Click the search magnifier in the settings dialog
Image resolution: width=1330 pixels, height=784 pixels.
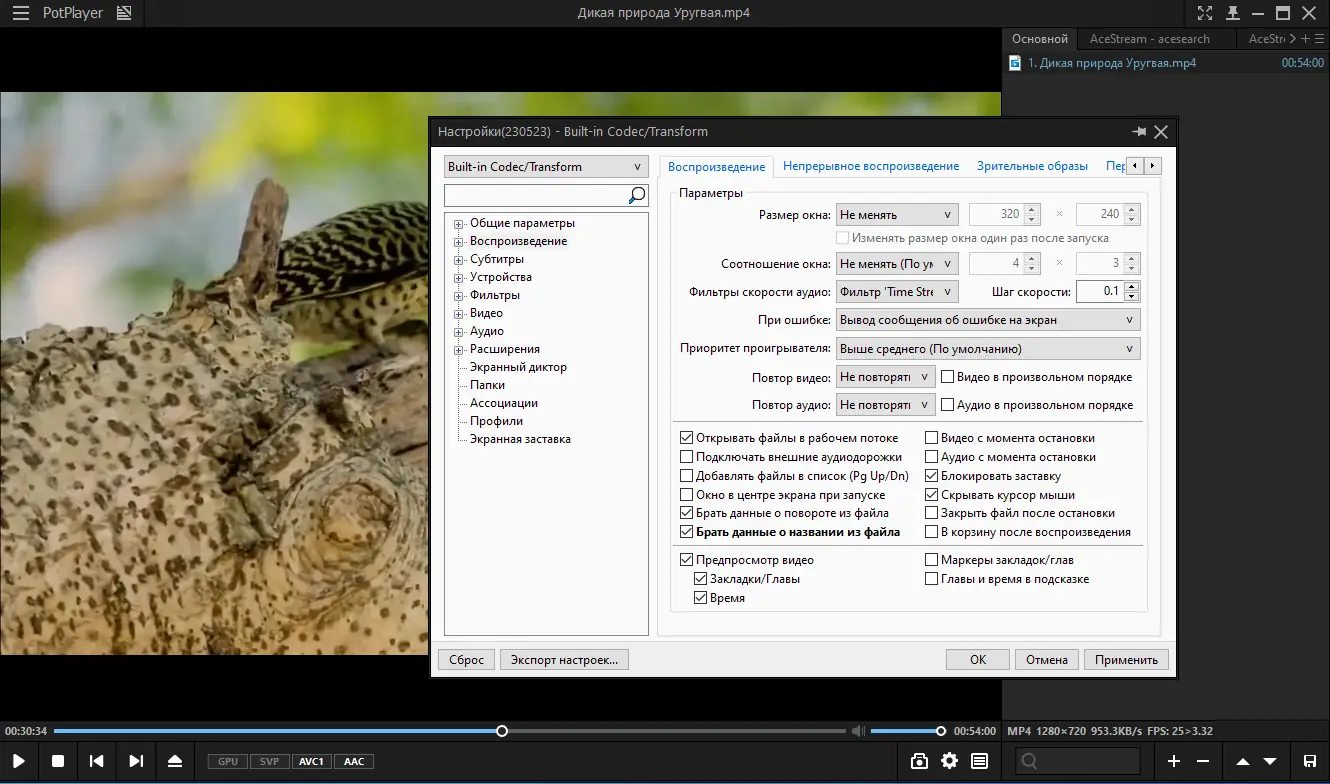(x=637, y=195)
